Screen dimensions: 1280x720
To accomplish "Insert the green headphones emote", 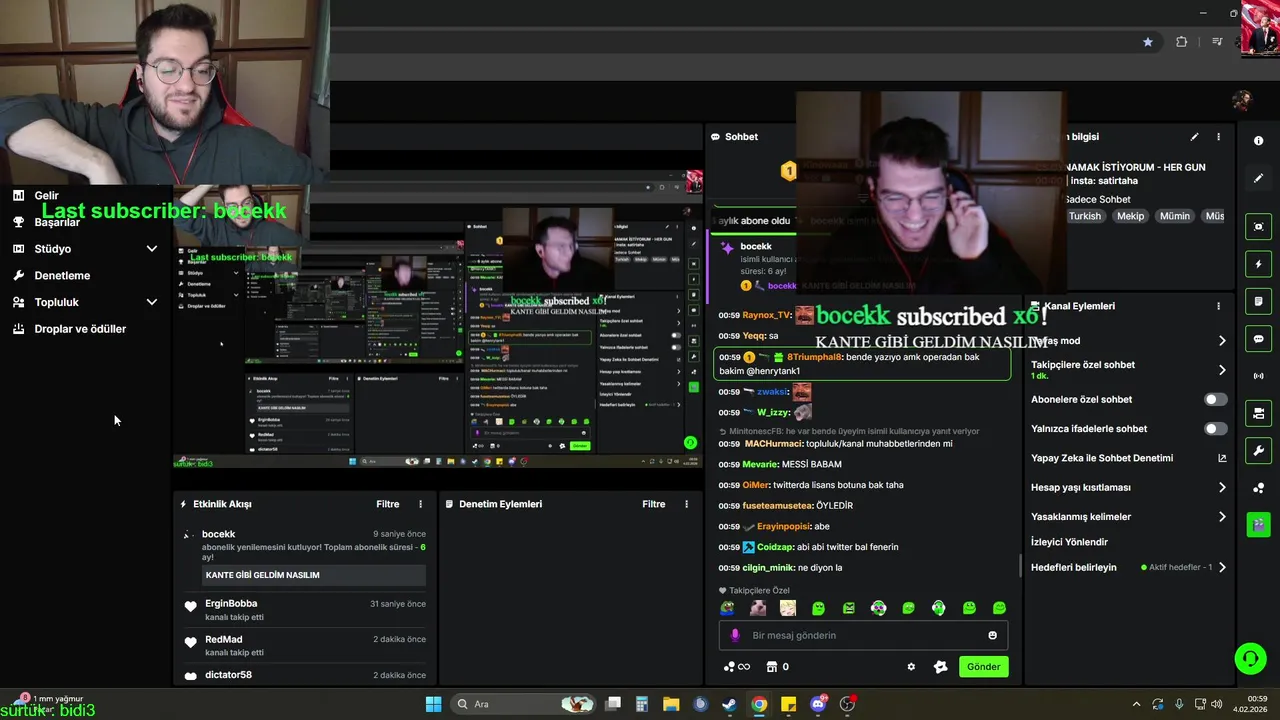I will click(939, 608).
